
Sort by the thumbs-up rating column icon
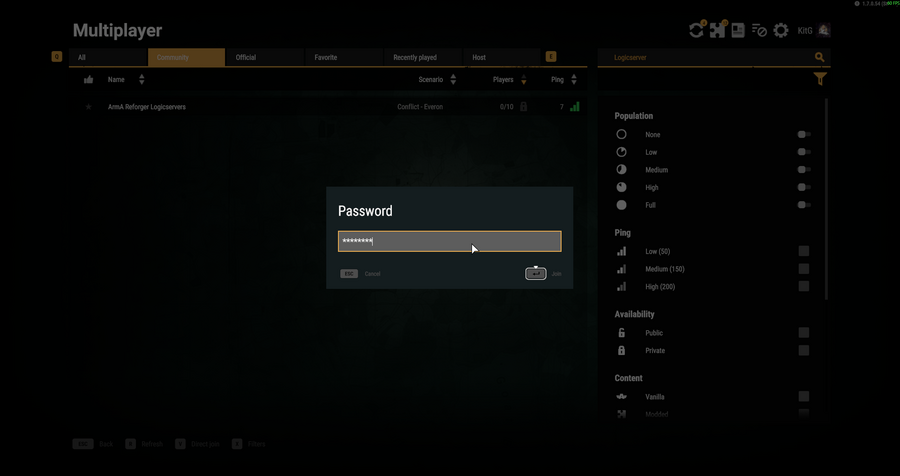click(x=88, y=80)
